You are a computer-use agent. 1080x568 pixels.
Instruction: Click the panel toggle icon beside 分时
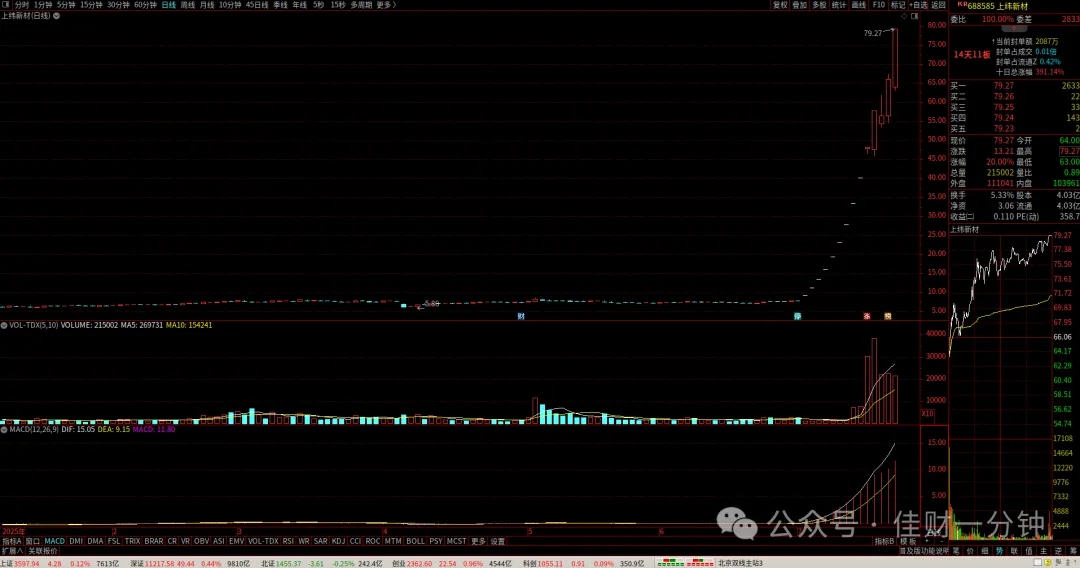click(5, 5)
